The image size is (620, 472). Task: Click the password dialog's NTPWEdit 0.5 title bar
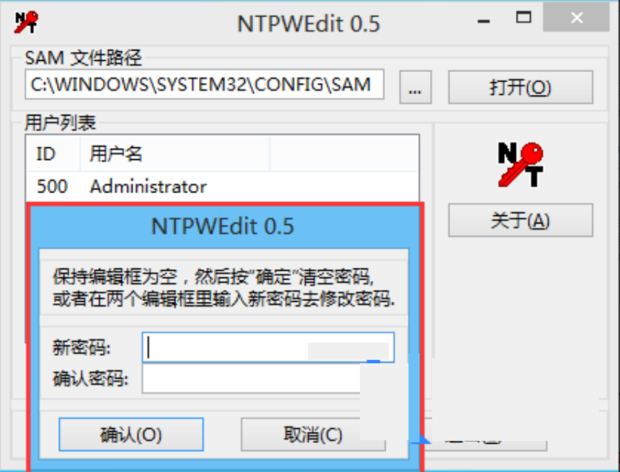223,226
